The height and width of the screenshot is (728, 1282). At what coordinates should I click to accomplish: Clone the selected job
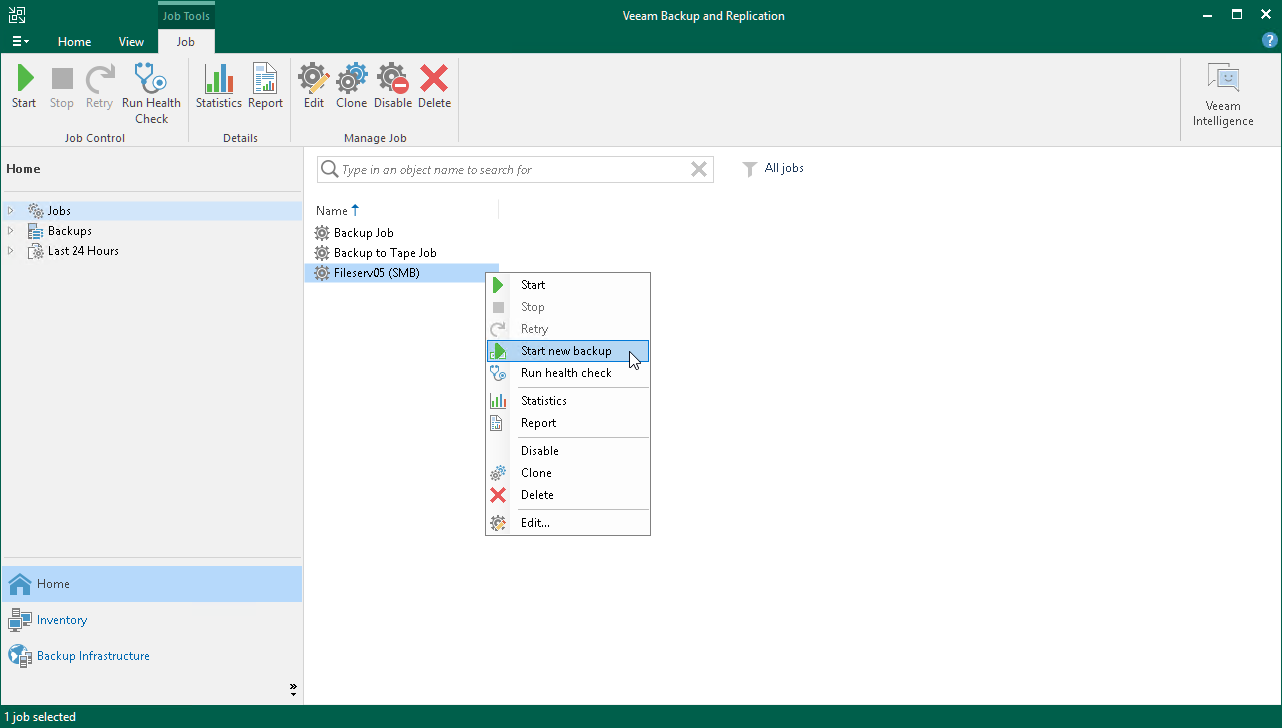click(351, 85)
